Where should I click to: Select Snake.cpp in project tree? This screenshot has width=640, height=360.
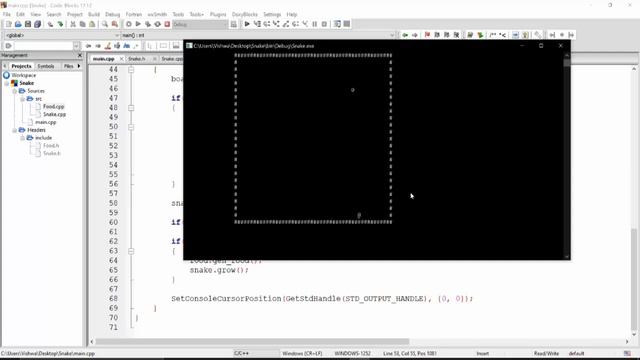[x=54, y=115]
